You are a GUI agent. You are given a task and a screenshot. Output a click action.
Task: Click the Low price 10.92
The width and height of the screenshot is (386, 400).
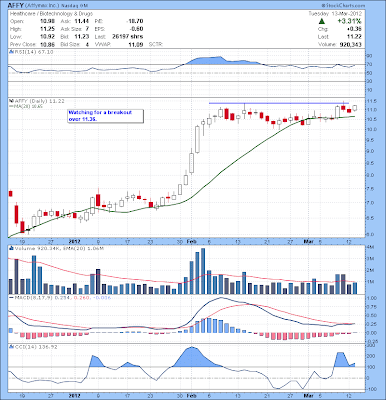point(47,37)
